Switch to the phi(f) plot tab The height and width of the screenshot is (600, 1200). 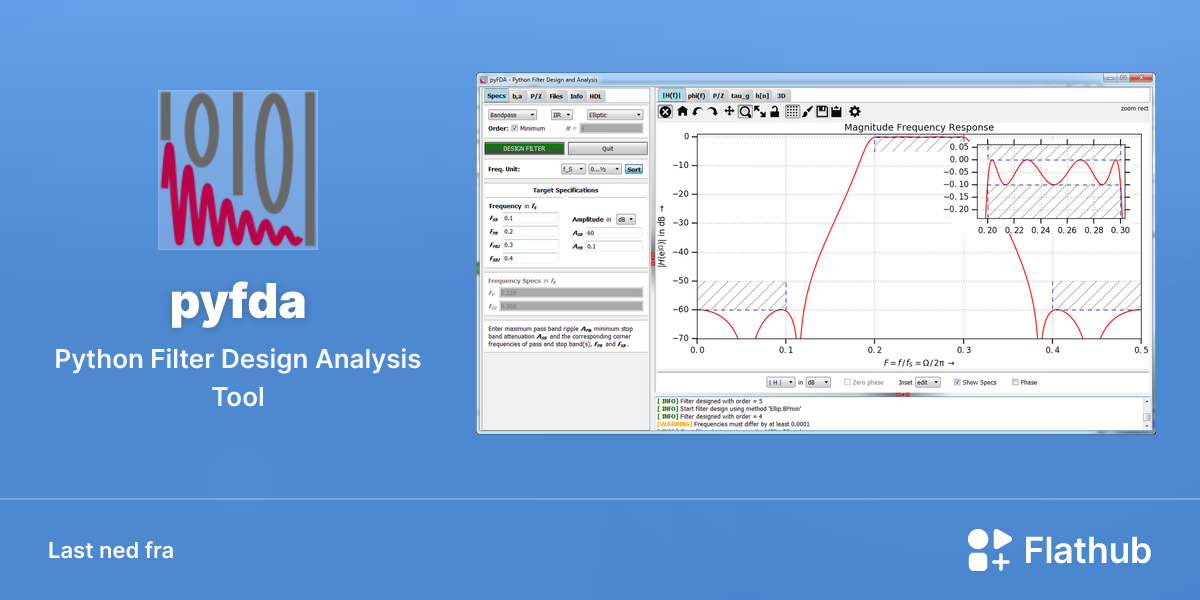tap(697, 95)
